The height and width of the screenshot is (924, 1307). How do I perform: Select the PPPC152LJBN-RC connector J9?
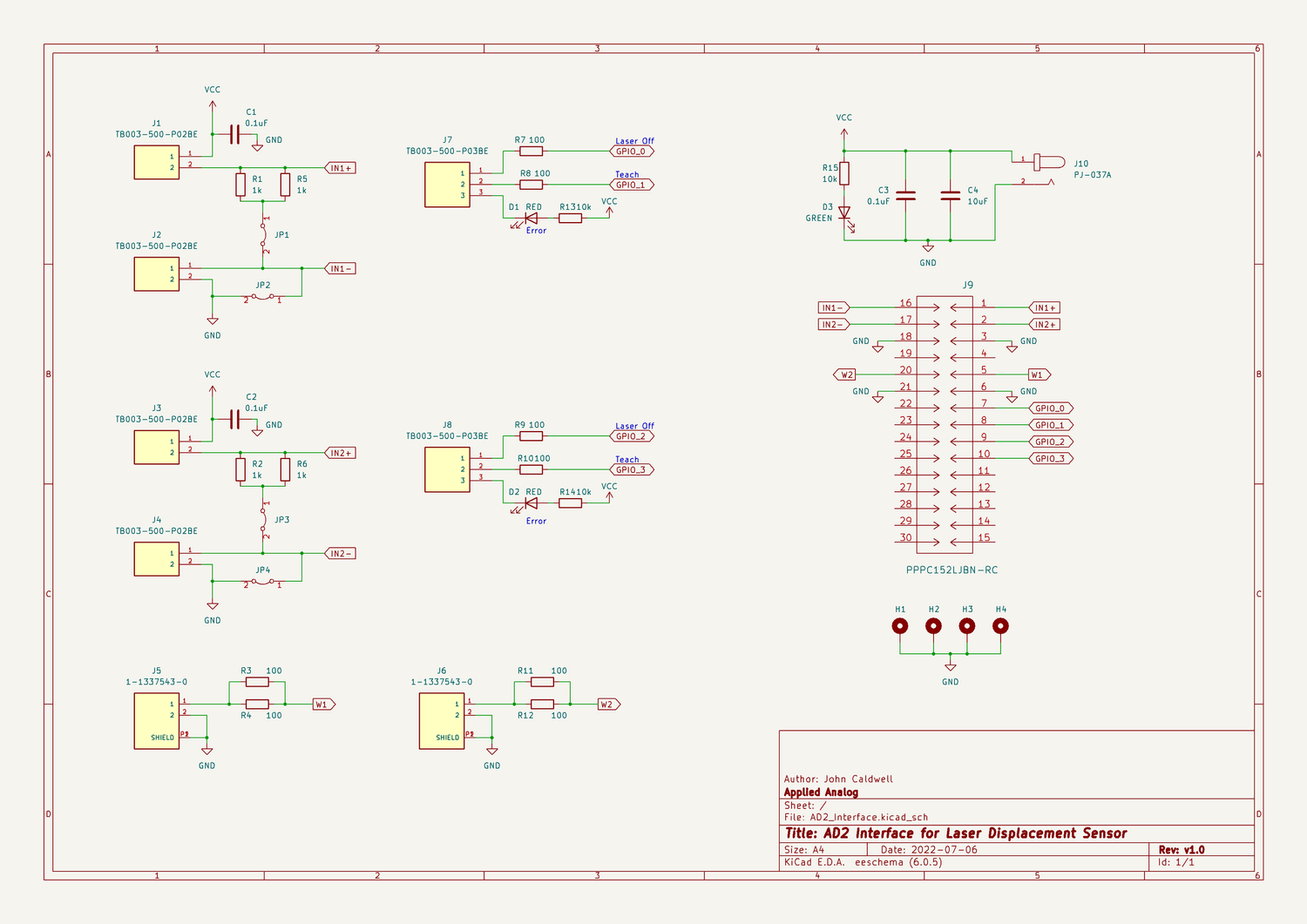click(944, 422)
